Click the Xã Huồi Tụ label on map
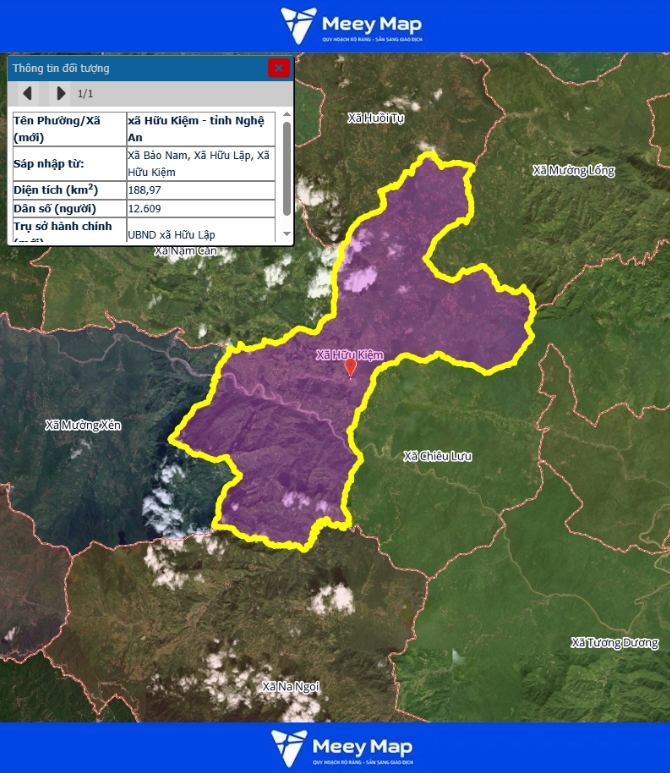This screenshot has width=670, height=773. click(375, 118)
